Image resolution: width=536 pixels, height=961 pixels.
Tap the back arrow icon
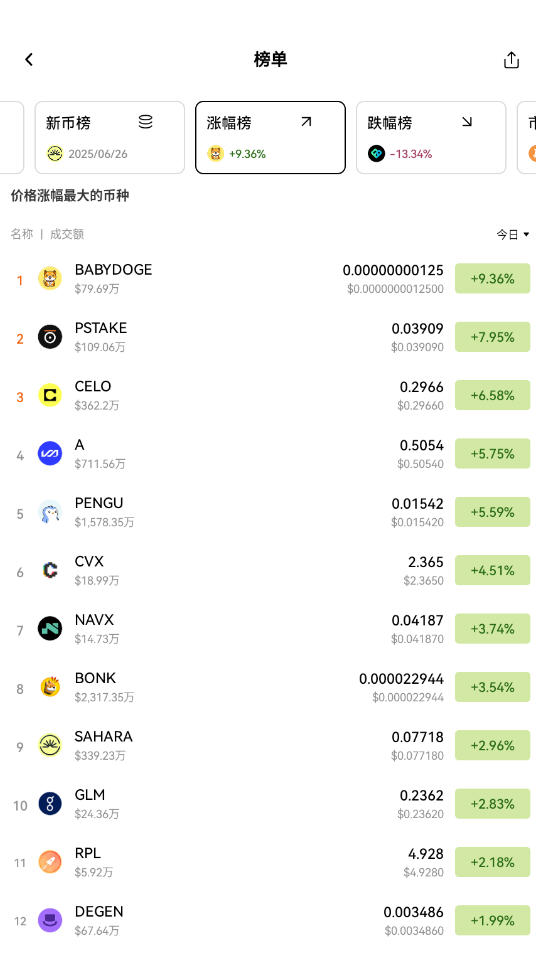tap(29, 59)
